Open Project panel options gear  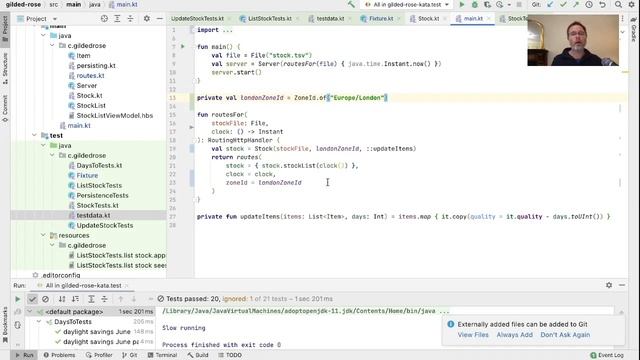click(147, 18)
